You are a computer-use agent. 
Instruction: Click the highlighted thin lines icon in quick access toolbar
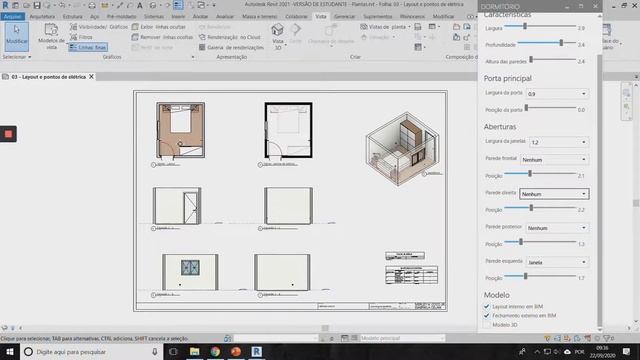point(178,5)
